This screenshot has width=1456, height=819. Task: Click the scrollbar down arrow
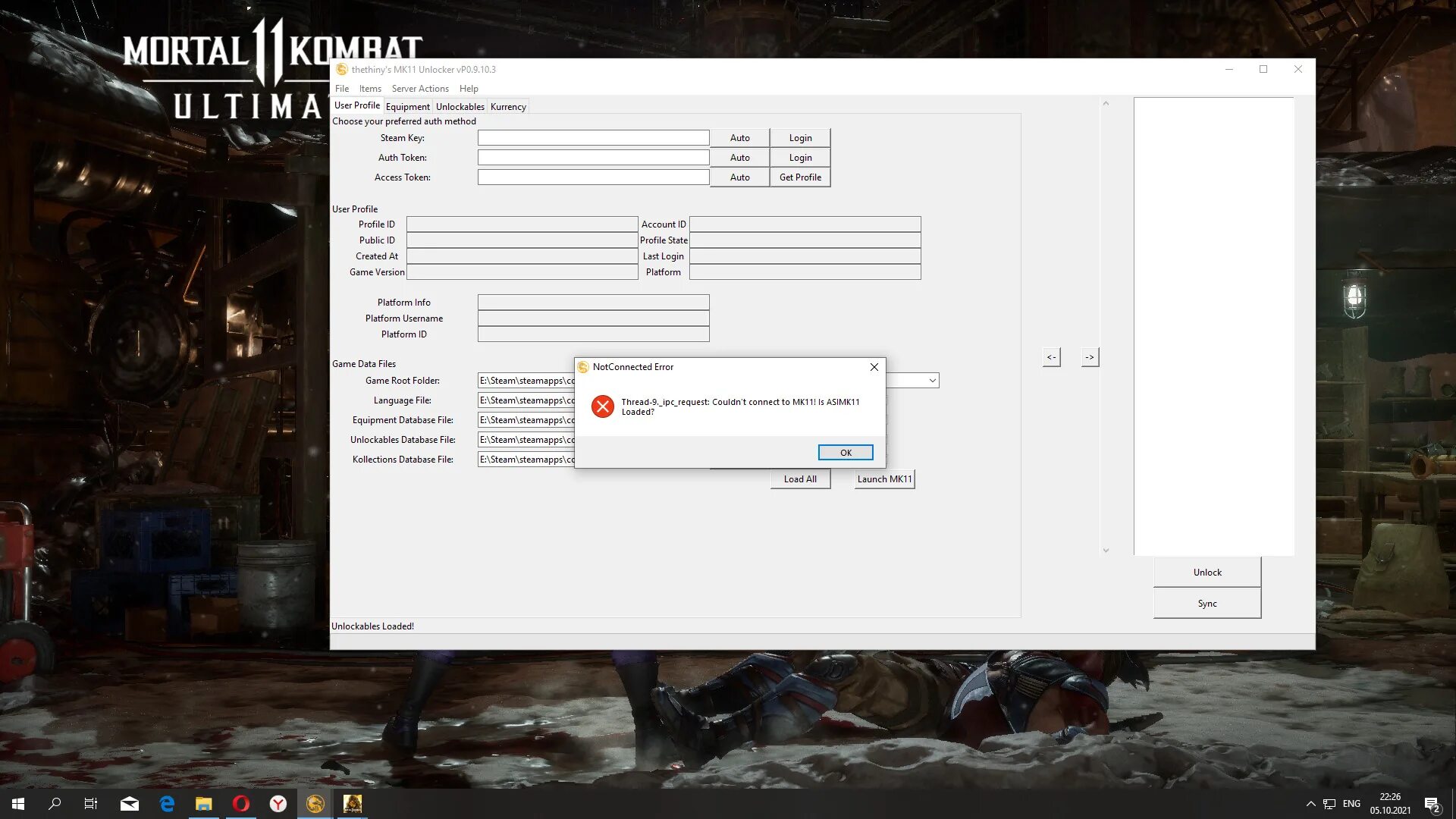(1106, 551)
